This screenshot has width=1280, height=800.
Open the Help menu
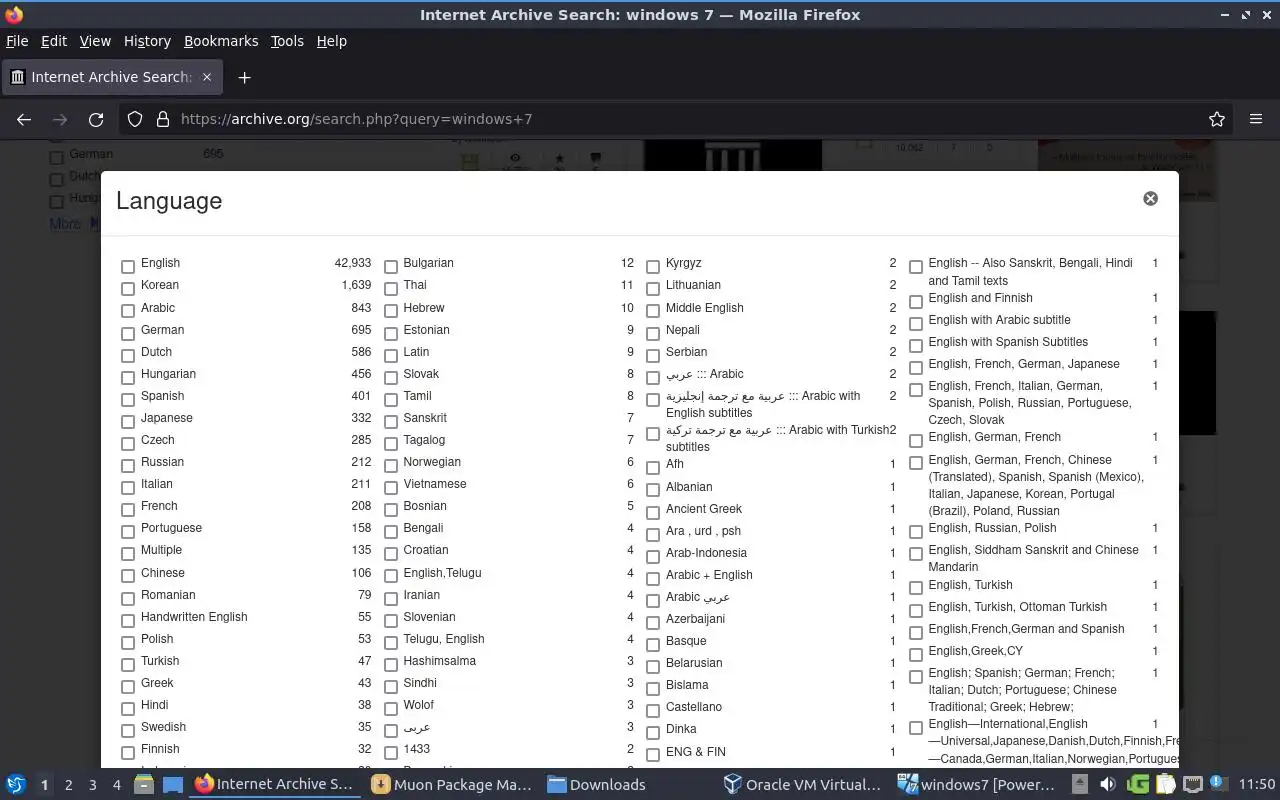coord(331,41)
